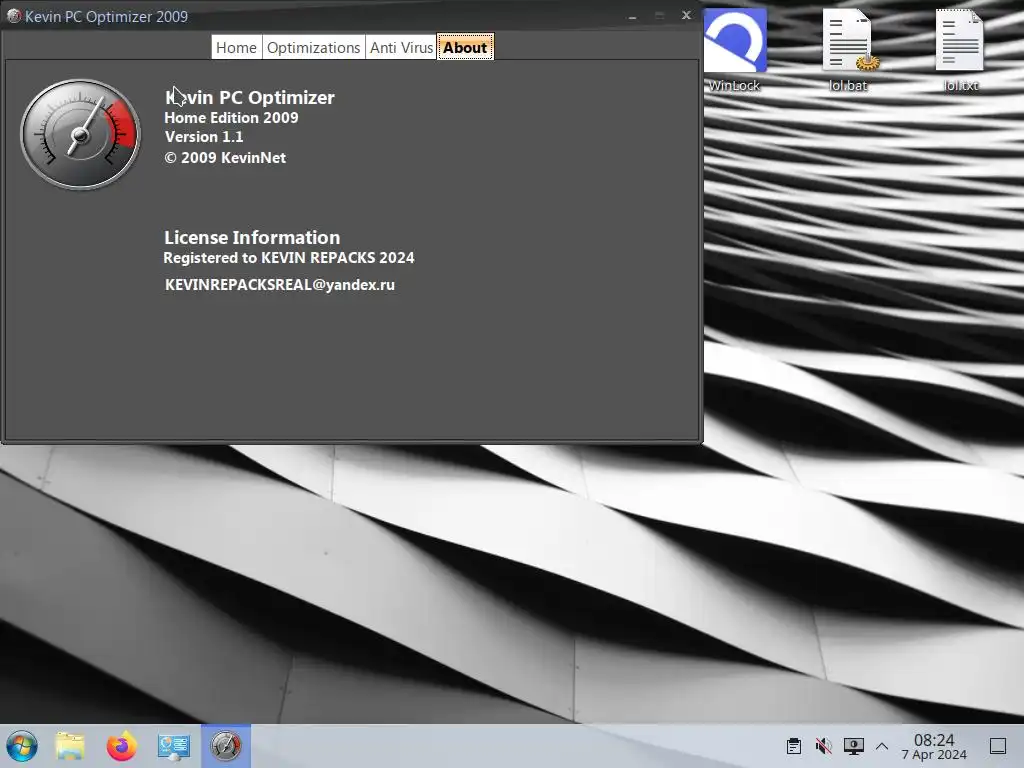
Task: Click the 'Registered to KEVIN REPACKS 2024' text
Action: pyautogui.click(x=289, y=257)
